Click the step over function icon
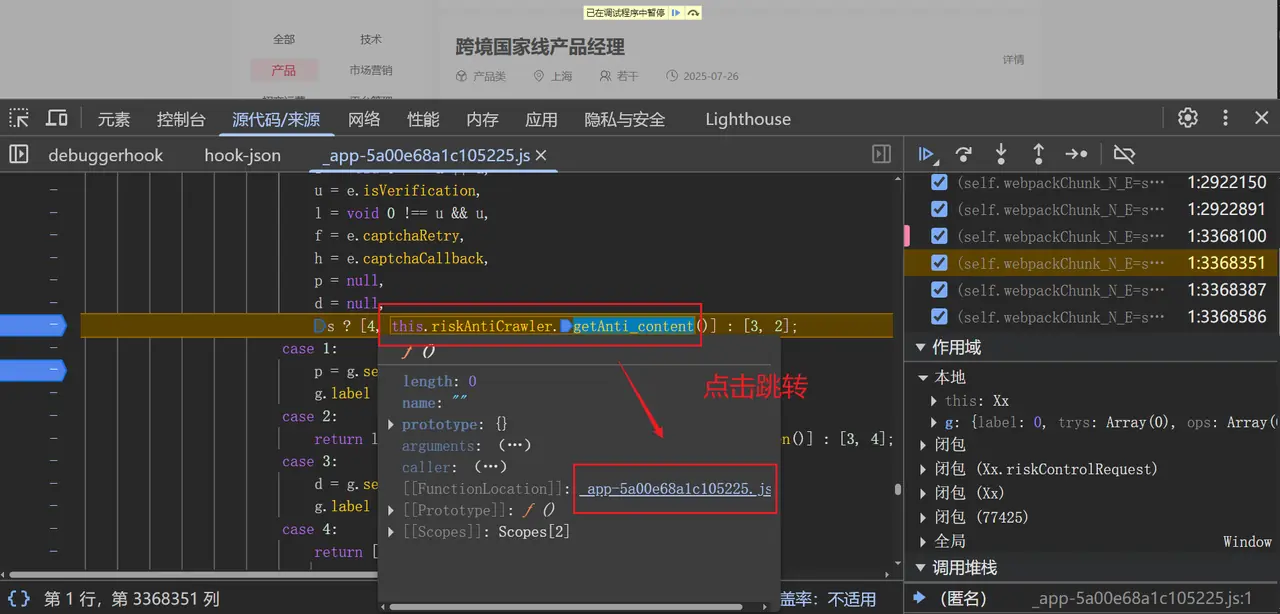Viewport: 1280px width, 614px height. (x=964, y=154)
